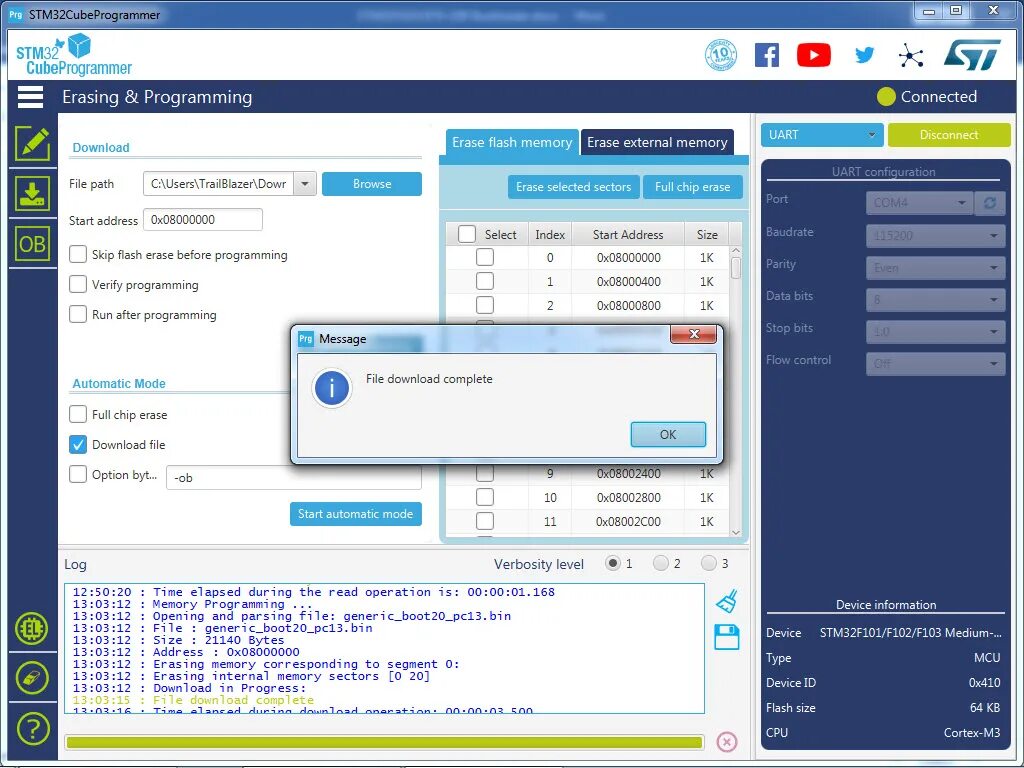Select Erasing & Programming download icon
Viewport: 1024px width, 768px height.
(x=32, y=194)
